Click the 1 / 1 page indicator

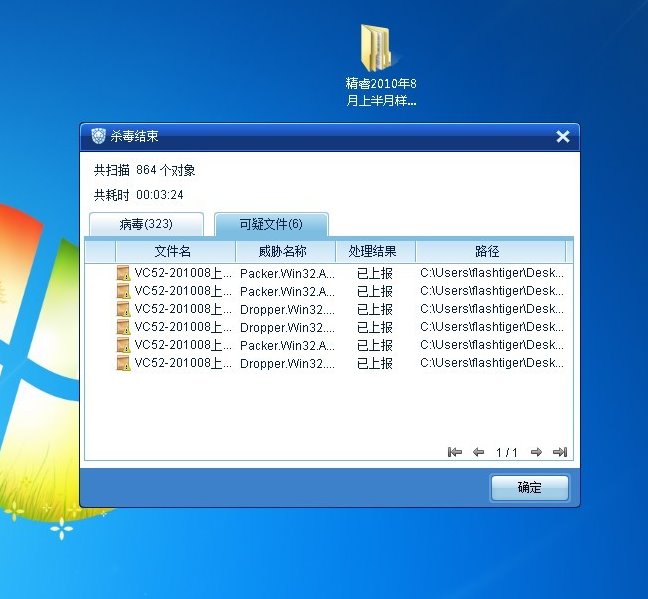[507, 452]
